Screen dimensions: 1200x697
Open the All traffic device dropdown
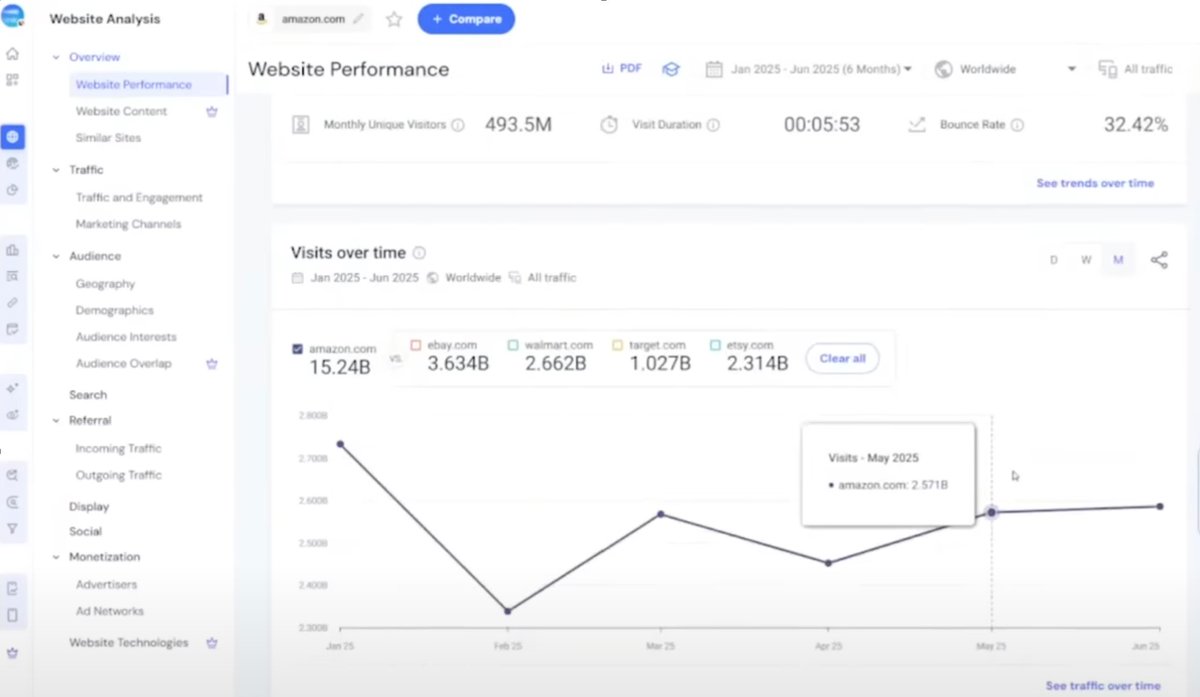1136,69
